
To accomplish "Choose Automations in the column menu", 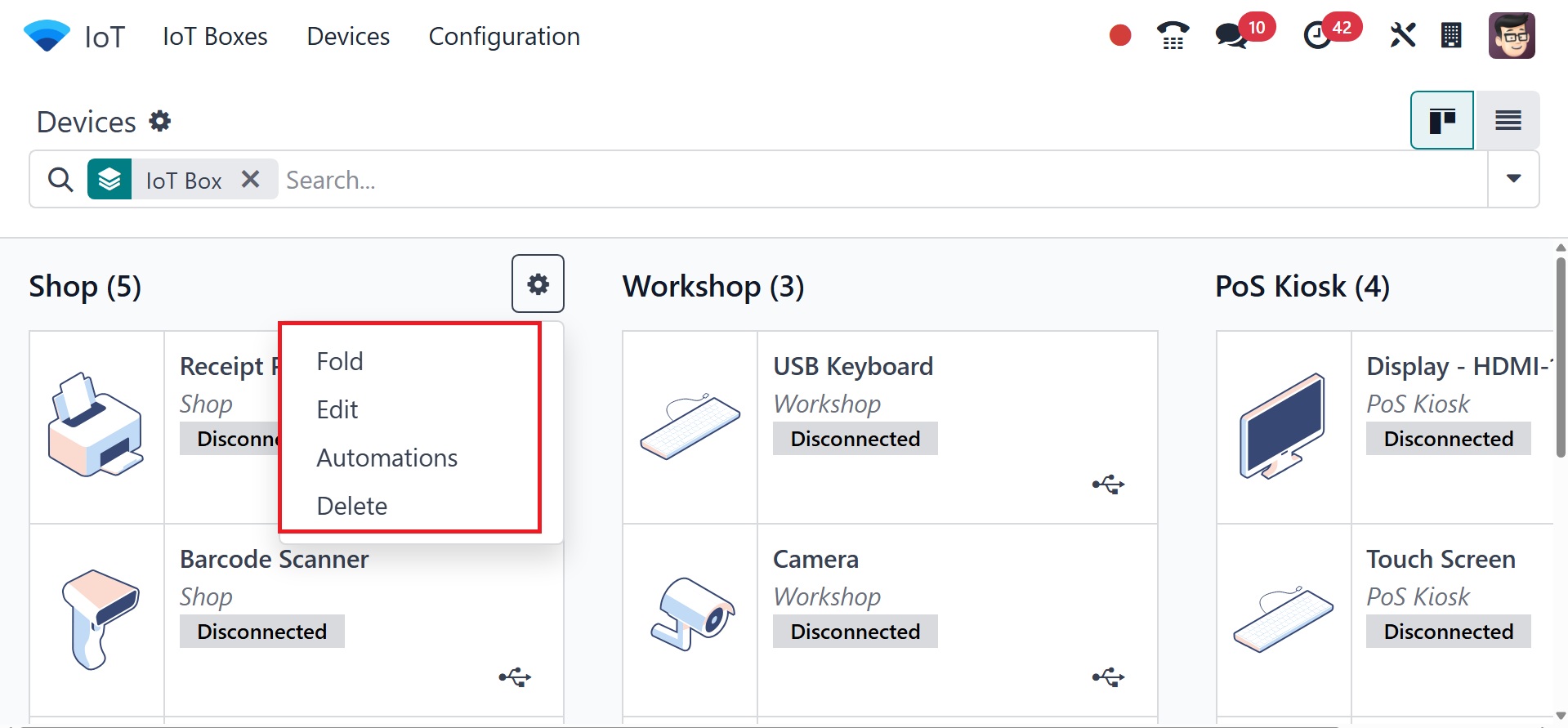I will 386,458.
